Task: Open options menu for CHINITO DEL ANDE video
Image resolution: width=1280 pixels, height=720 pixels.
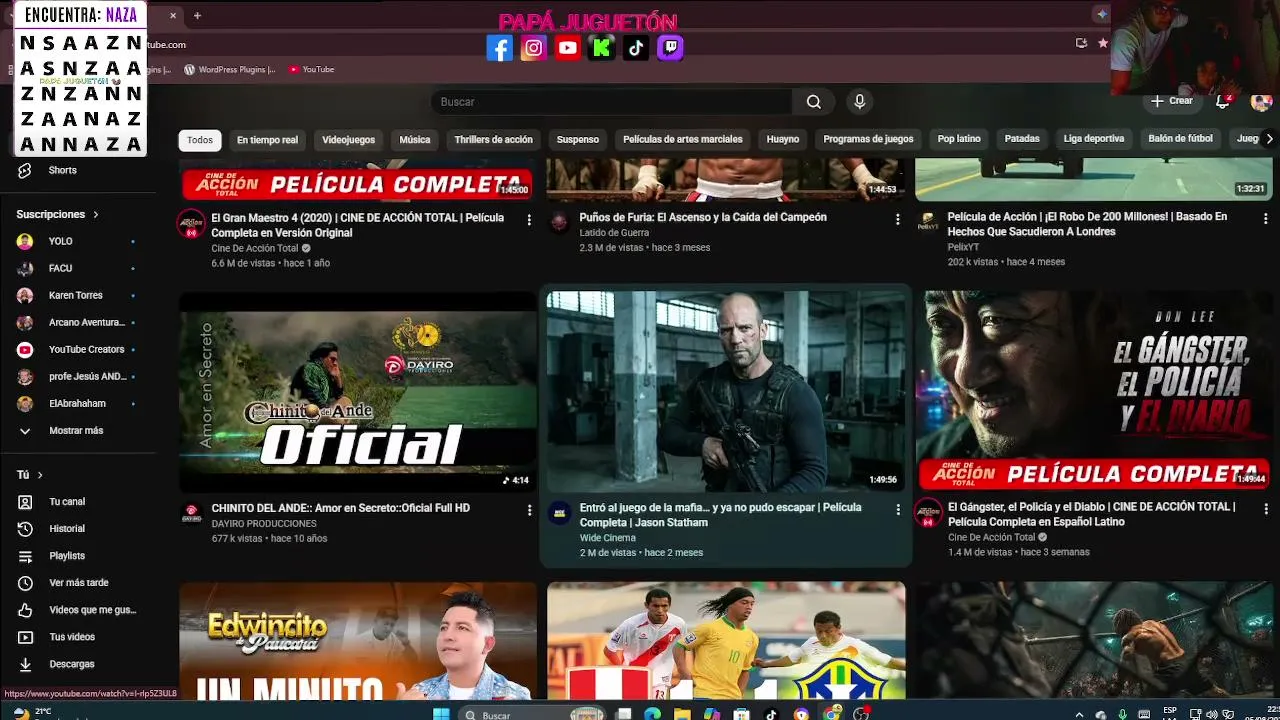Action: 529,510
